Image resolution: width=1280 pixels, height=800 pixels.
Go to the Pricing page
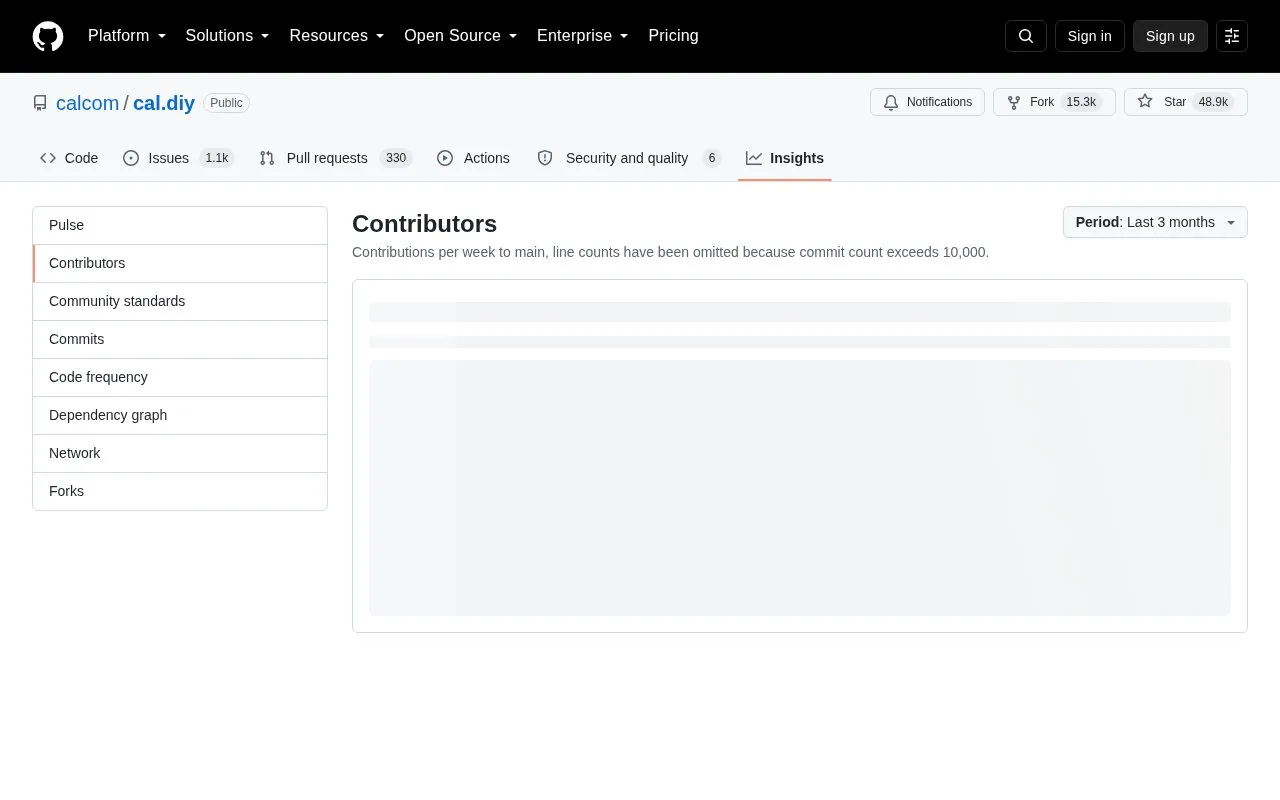click(673, 36)
